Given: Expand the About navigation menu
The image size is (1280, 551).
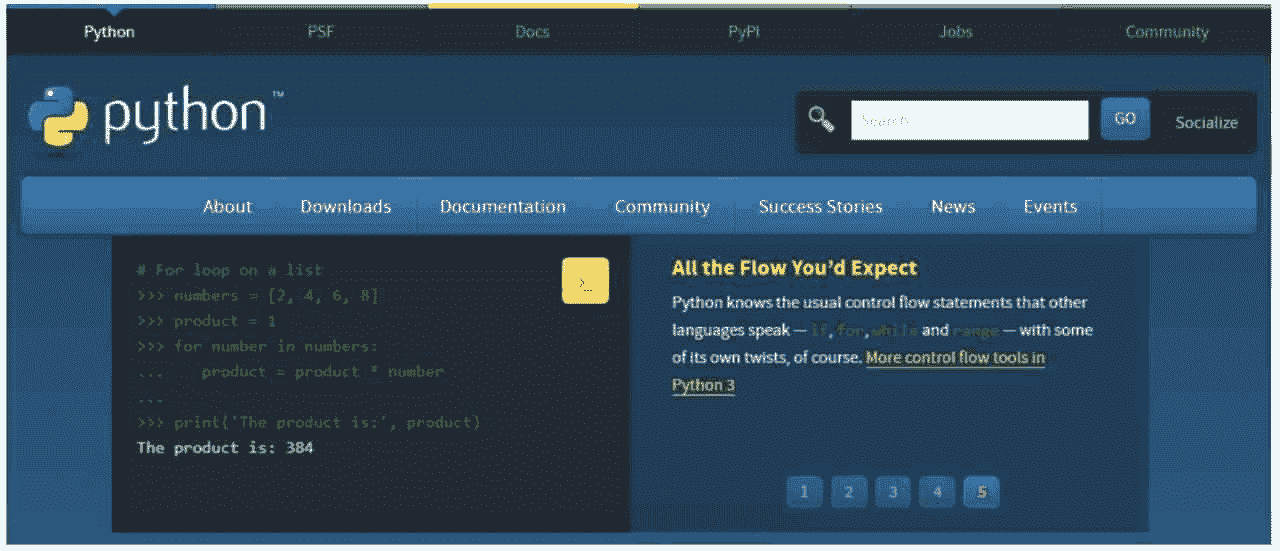Looking at the screenshot, I should coord(227,207).
